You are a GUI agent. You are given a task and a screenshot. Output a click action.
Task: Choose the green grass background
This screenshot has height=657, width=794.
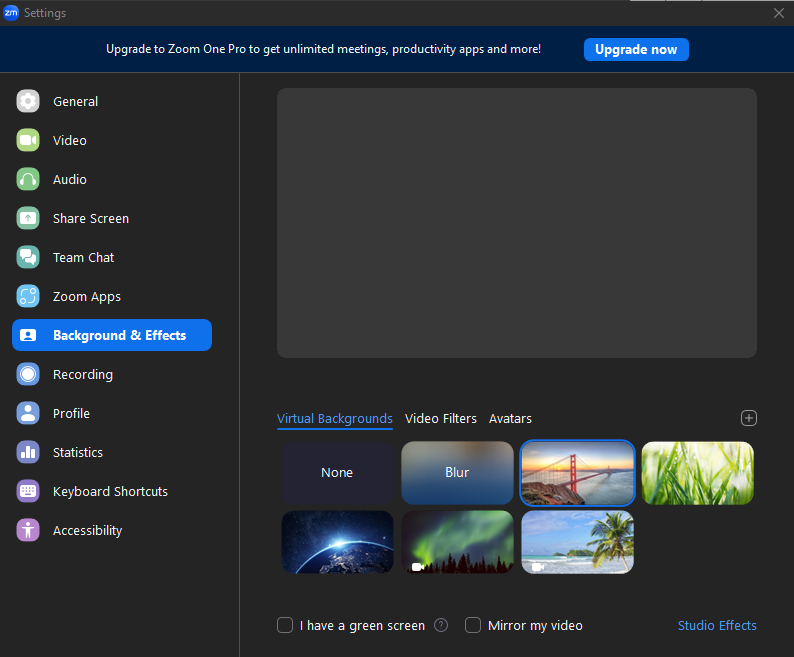tap(698, 473)
